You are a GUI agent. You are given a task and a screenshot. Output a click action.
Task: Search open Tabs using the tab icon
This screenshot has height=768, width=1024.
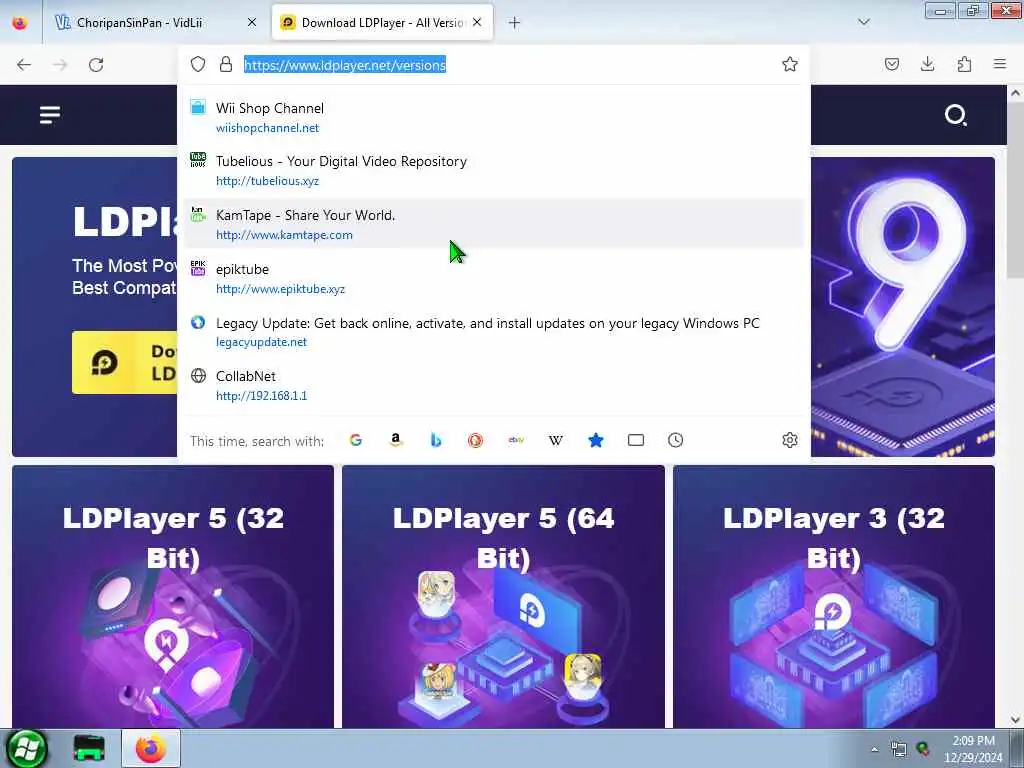pos(635,440)
